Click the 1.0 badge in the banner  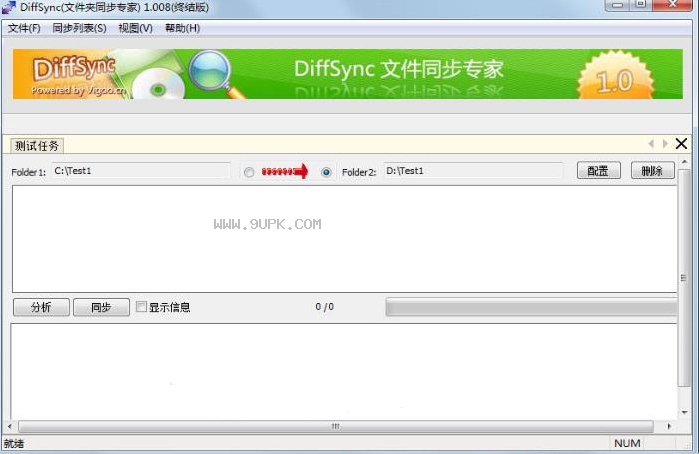615,75
